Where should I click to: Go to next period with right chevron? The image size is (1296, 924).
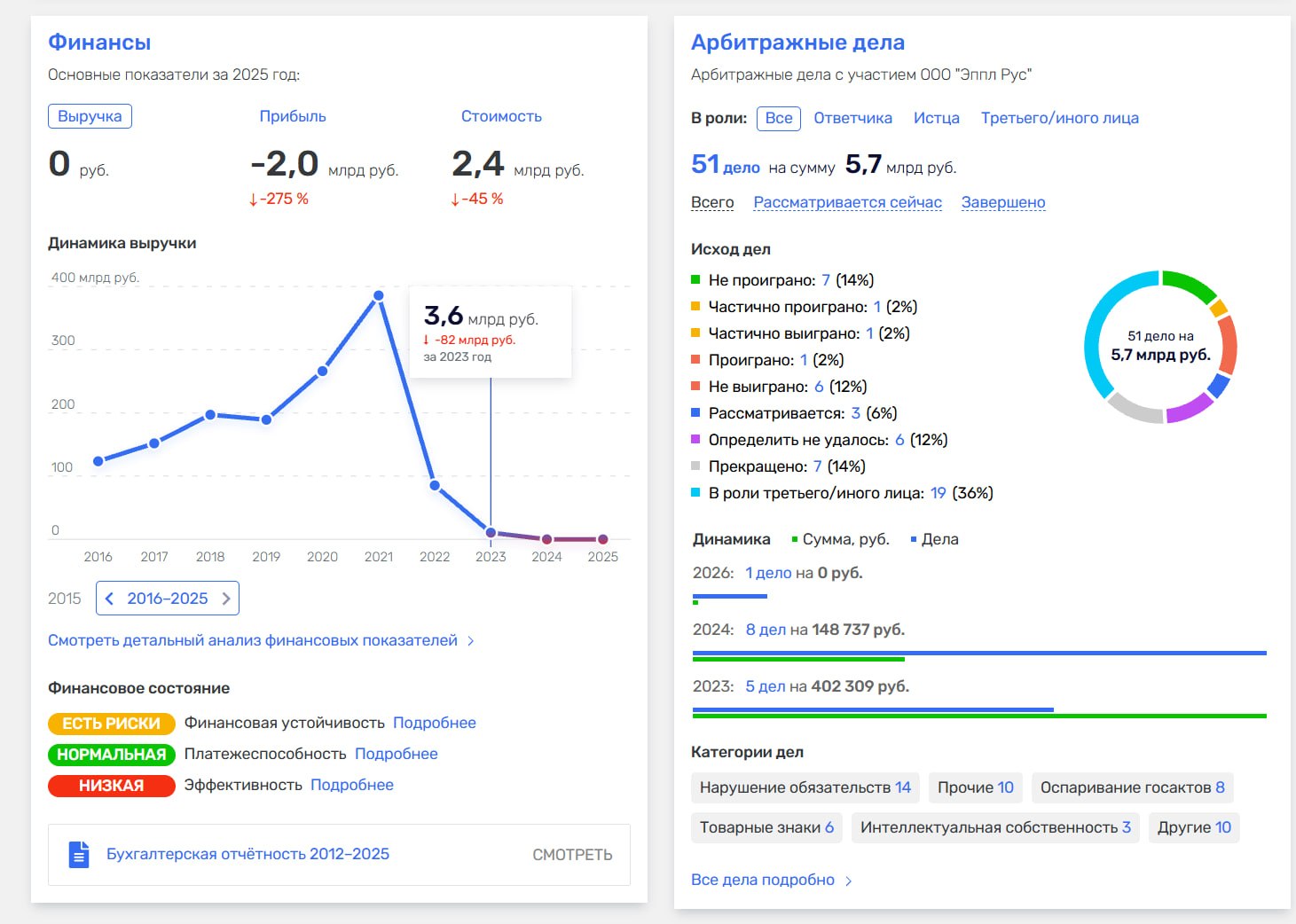click(x=226, y=599)
